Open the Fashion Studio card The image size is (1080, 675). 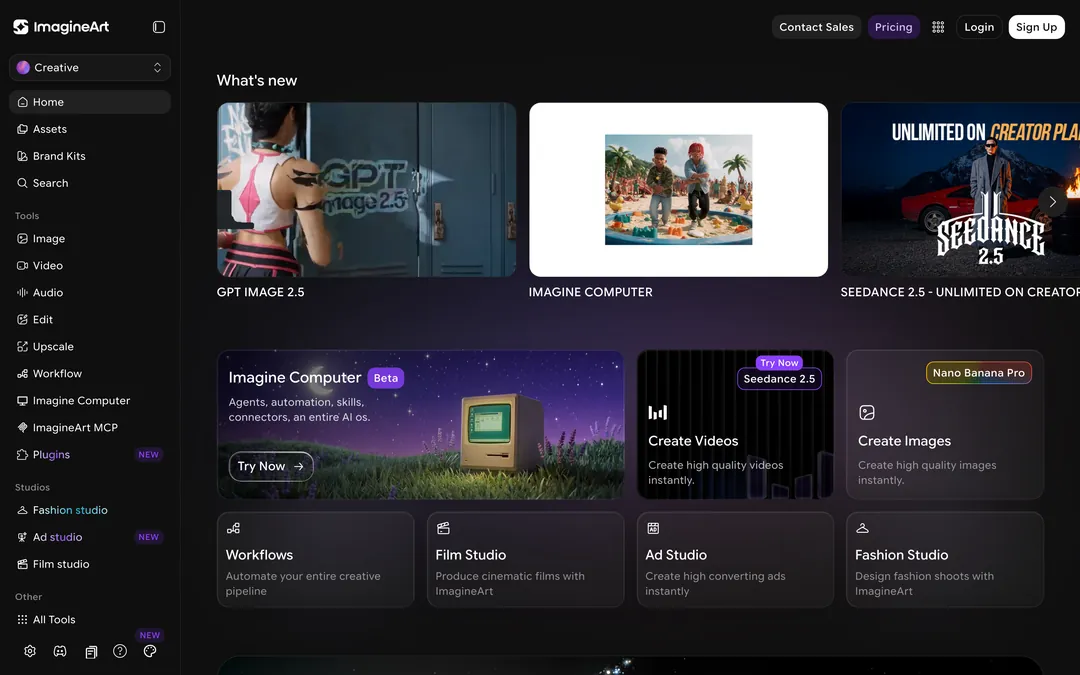(x=944, y=559)
